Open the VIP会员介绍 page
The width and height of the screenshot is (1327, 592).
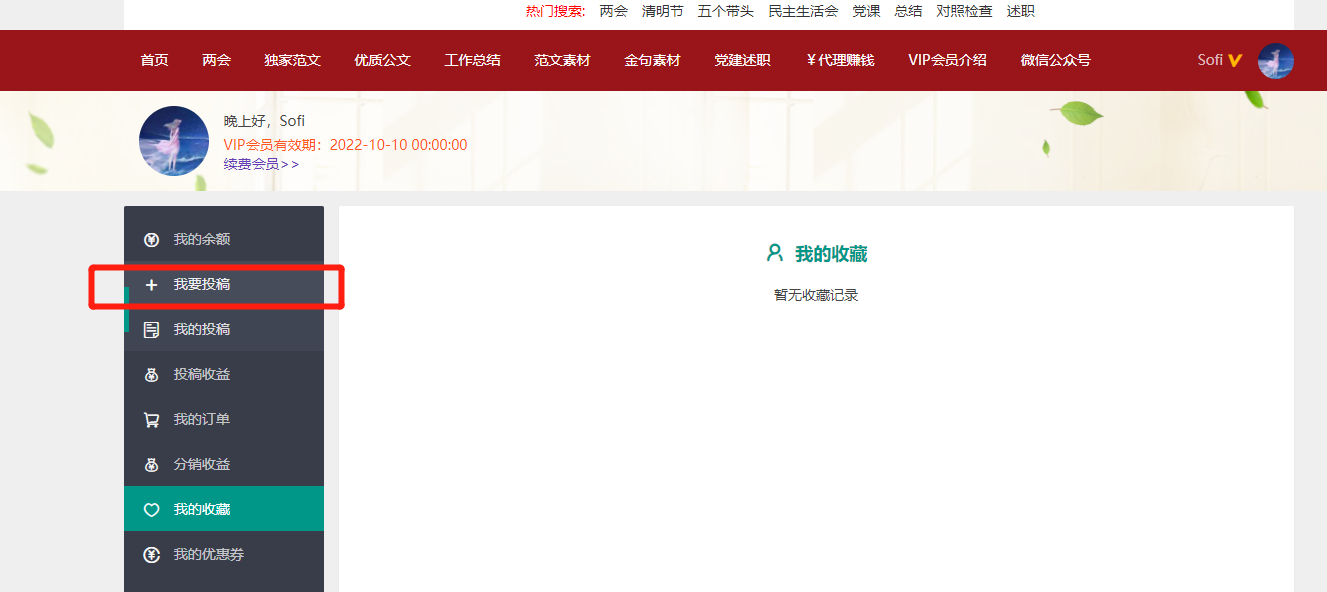tap(947, 60)
